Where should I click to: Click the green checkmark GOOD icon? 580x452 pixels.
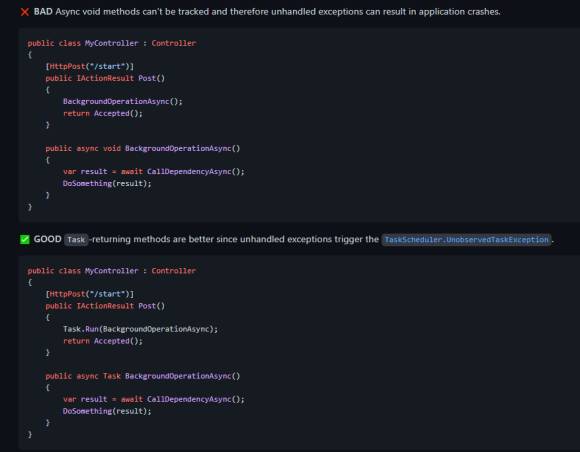click(25, 240)
